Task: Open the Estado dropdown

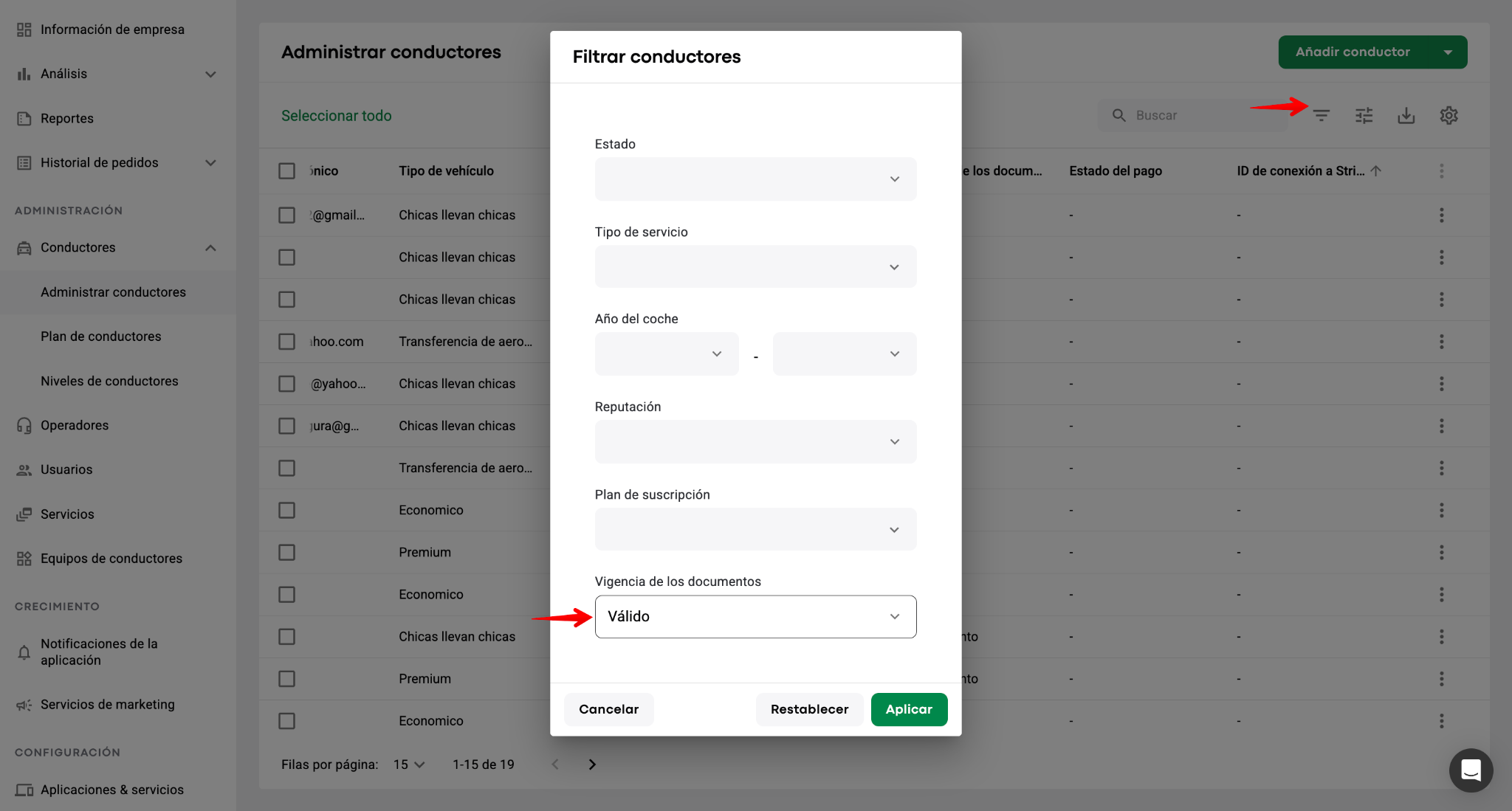Action: pyautogui.click(x=755, y=179)
